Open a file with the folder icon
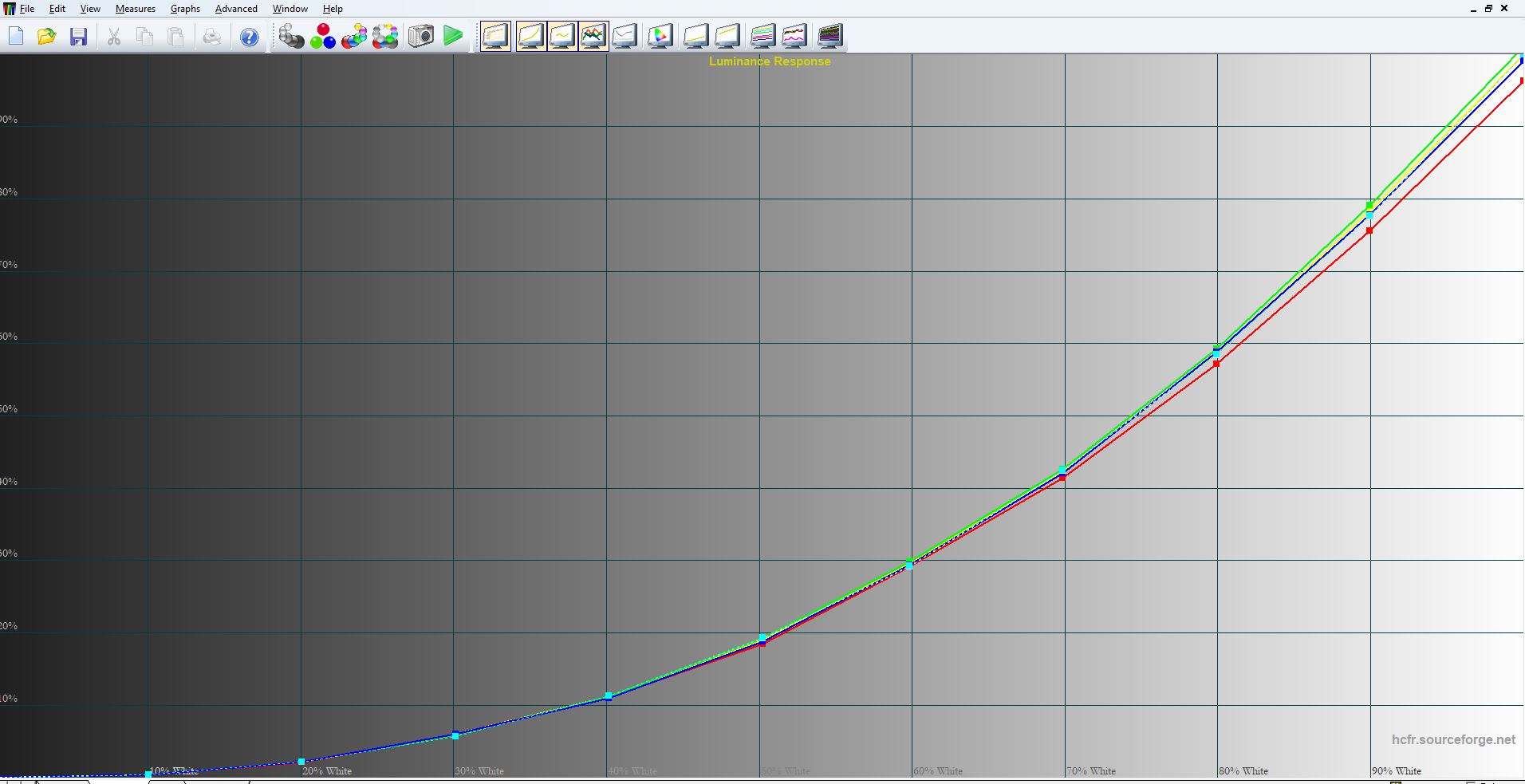 47,36
